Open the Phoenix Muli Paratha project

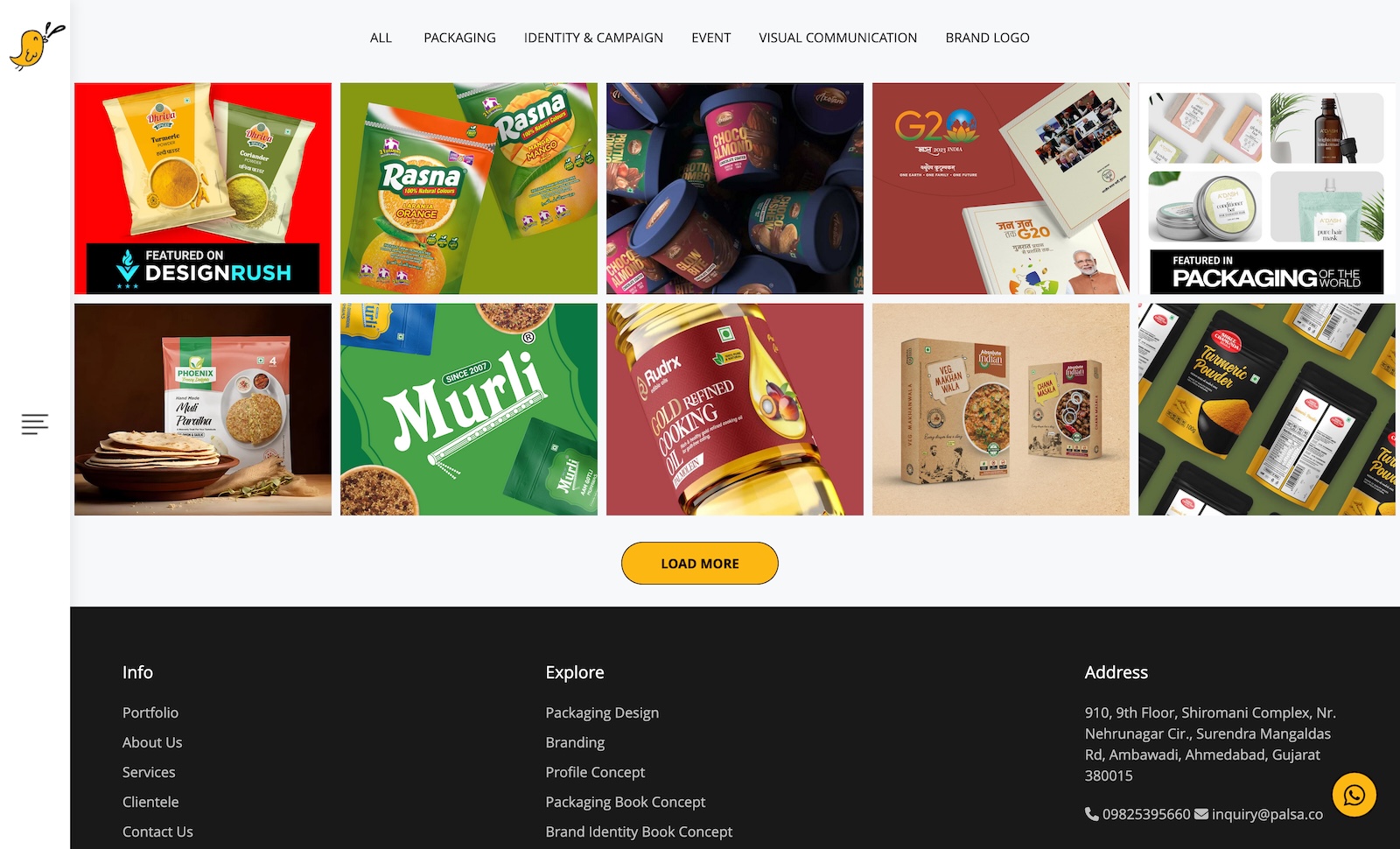[x=203, y=410]
